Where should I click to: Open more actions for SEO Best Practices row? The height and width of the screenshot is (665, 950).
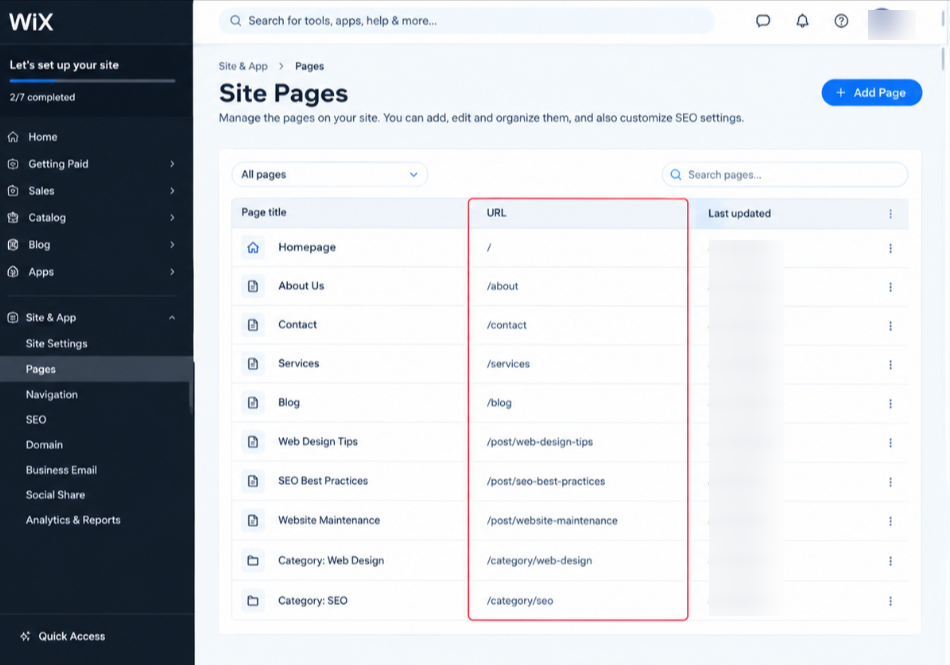[890, 482]
